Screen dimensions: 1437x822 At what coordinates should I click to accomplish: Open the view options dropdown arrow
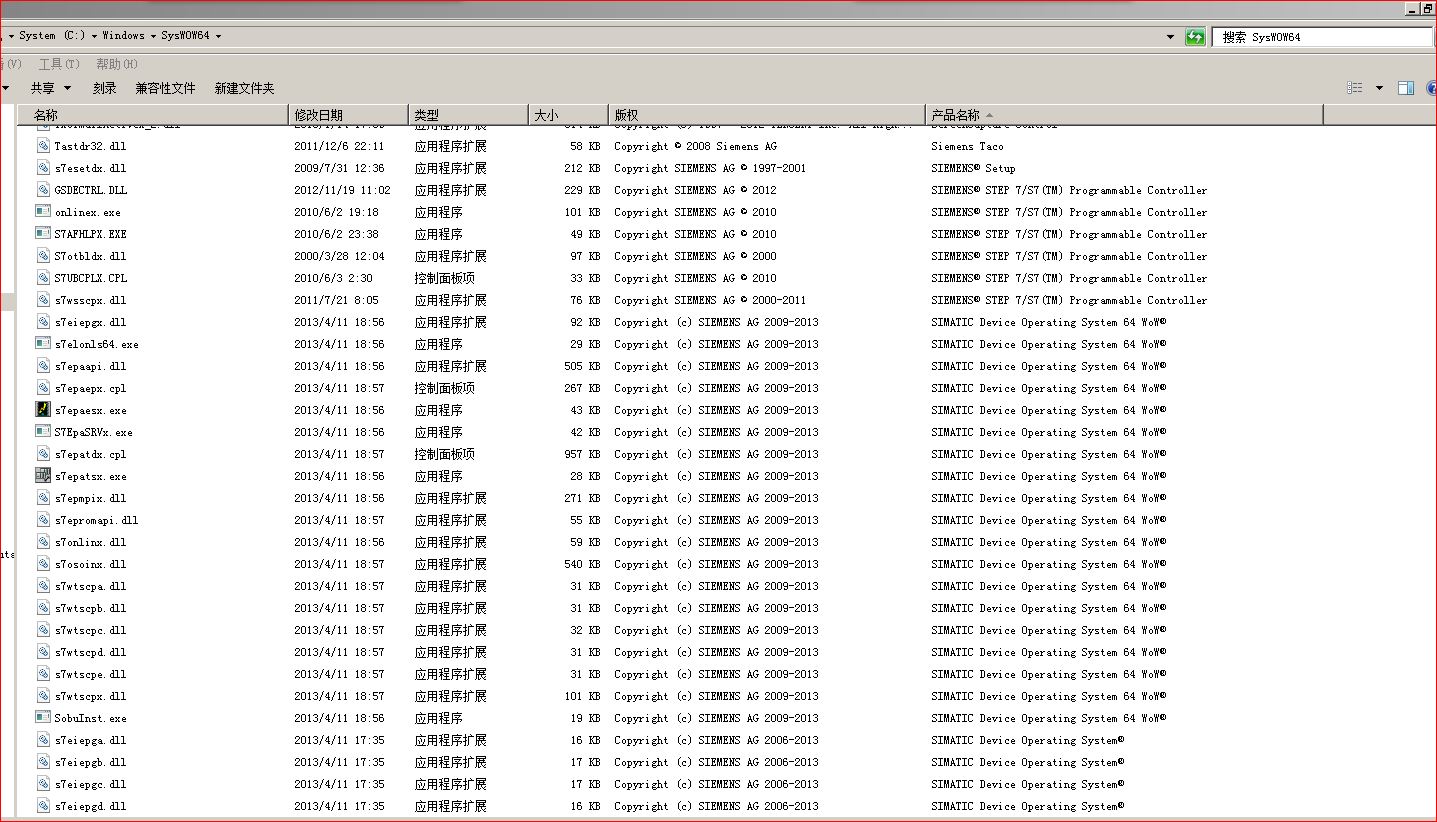1379,88
